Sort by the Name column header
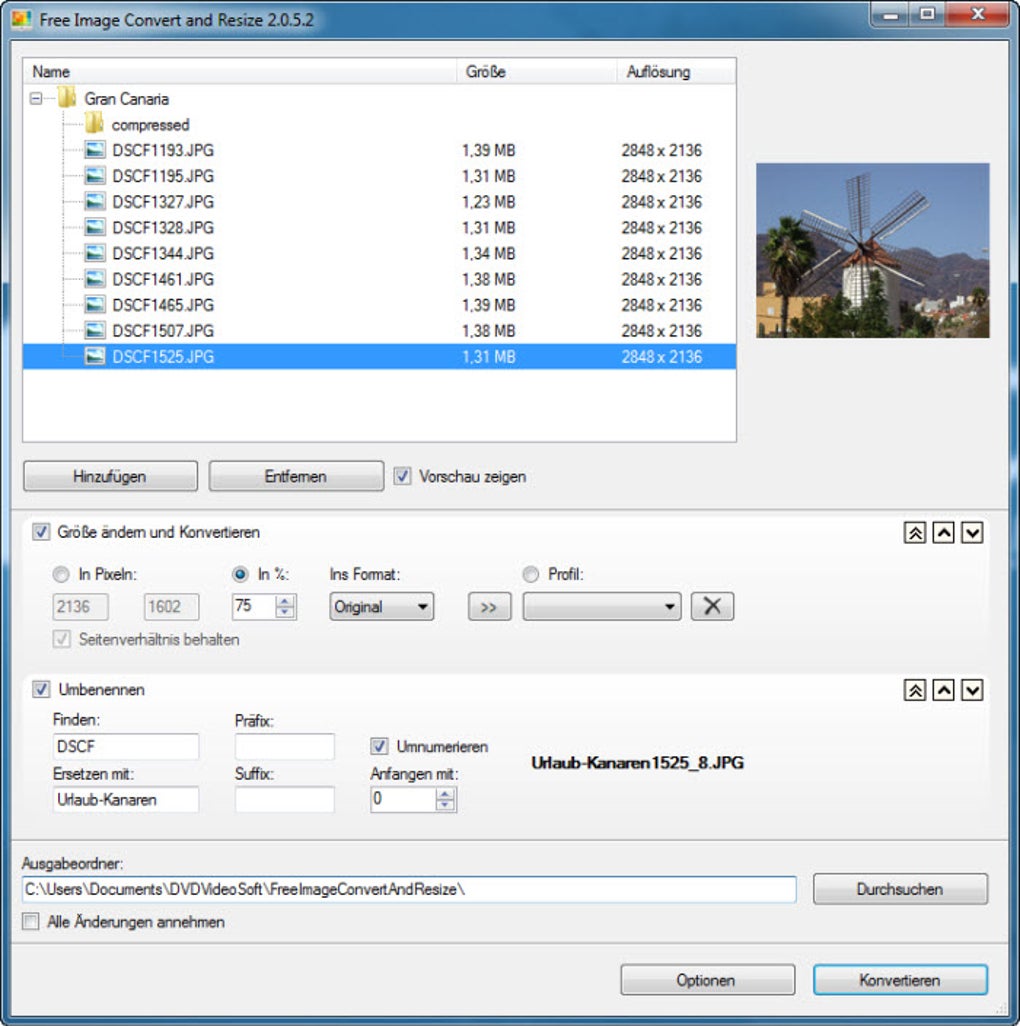The width and height of the screenshot is (1020, 1026). click(x=239, y=71)
